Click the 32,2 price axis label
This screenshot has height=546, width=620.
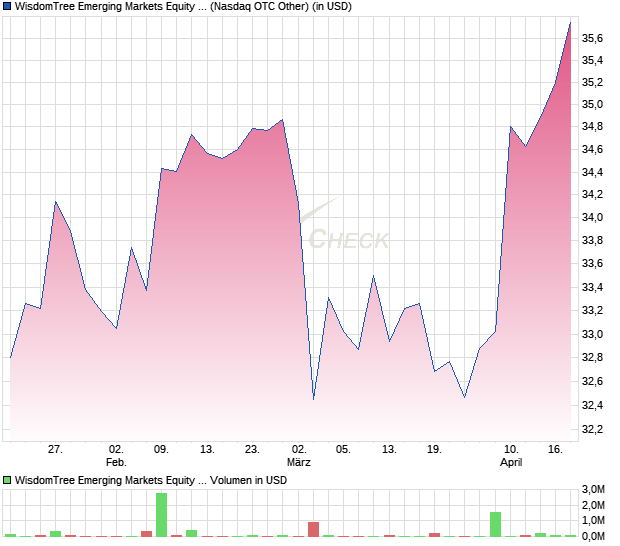tap(592, 429)
